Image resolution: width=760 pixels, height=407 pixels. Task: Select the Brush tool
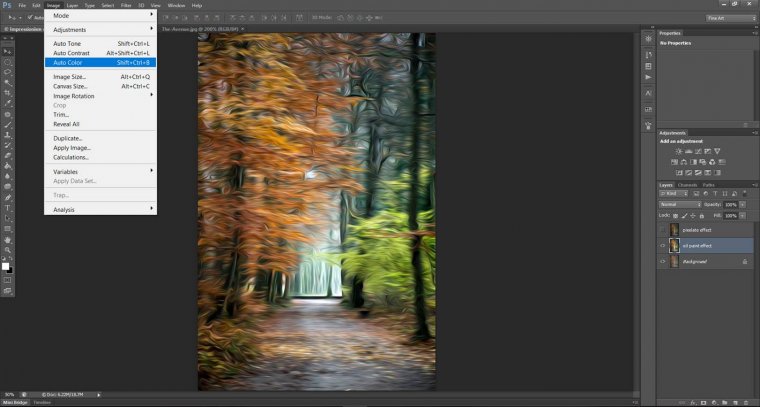[7, 125]
